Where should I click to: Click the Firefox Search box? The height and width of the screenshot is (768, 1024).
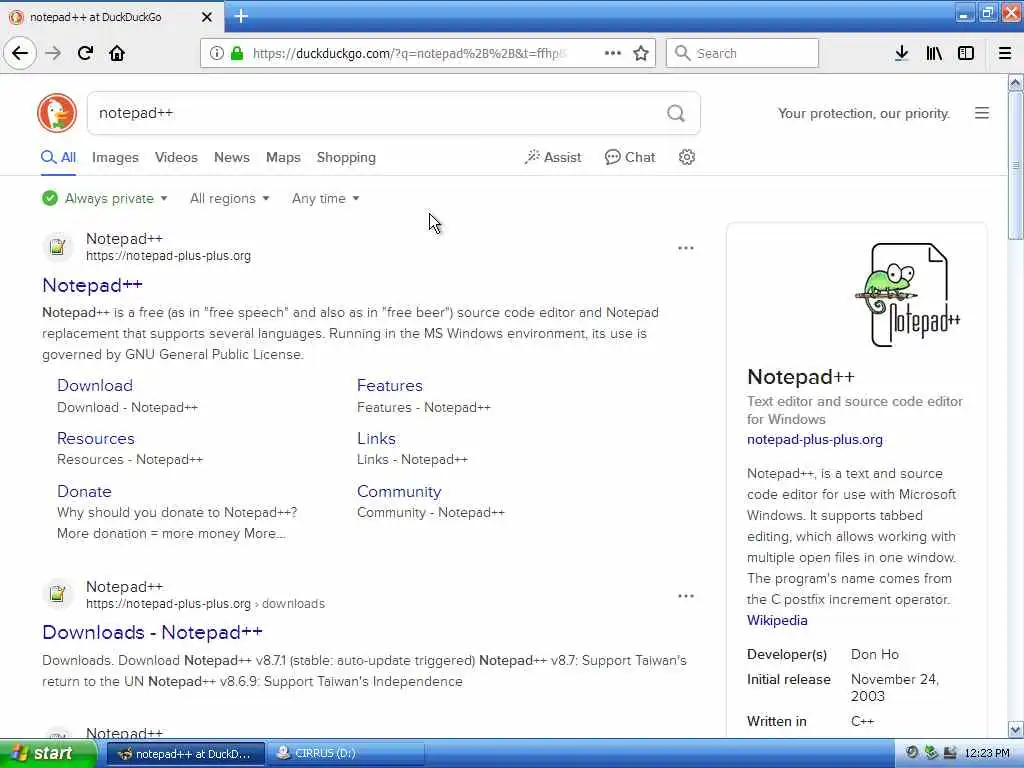coord(742,53)
